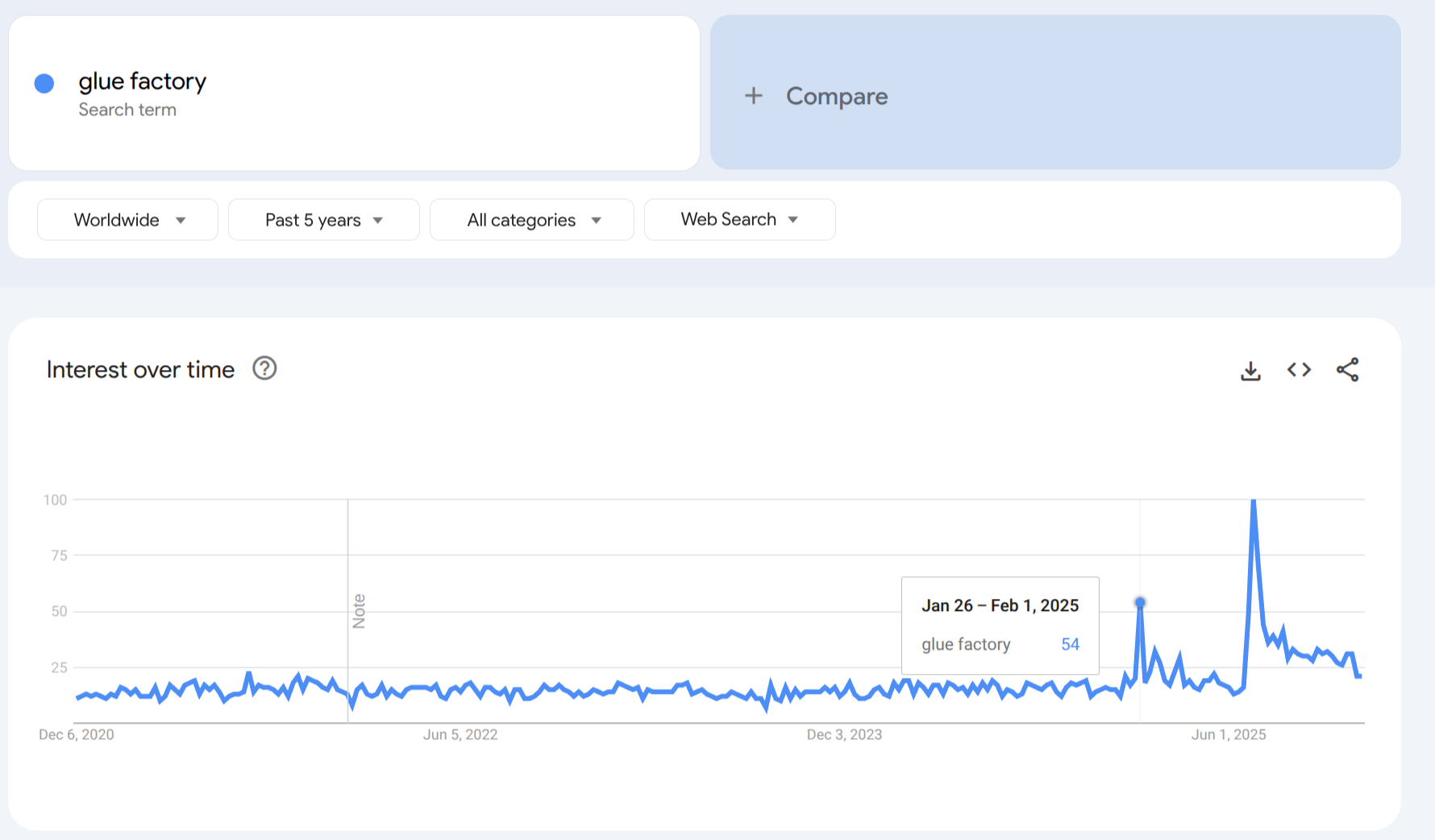Click the blue dot beside glue factory
Screen dimensions: 1435x840
point(44,83)
